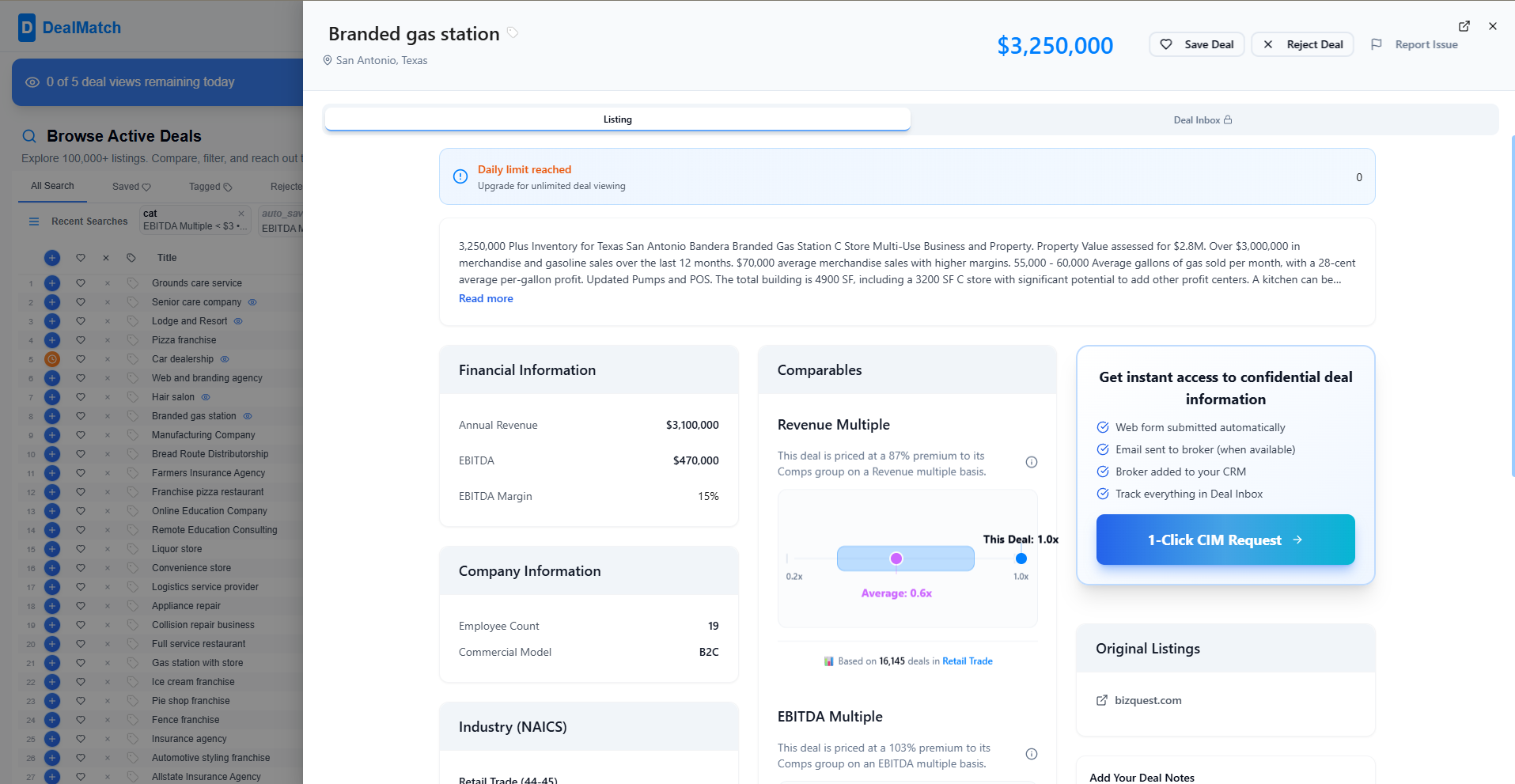1515x784 pixels.
Task: Click the Retail Trade industry link
Action: point(967,661)
